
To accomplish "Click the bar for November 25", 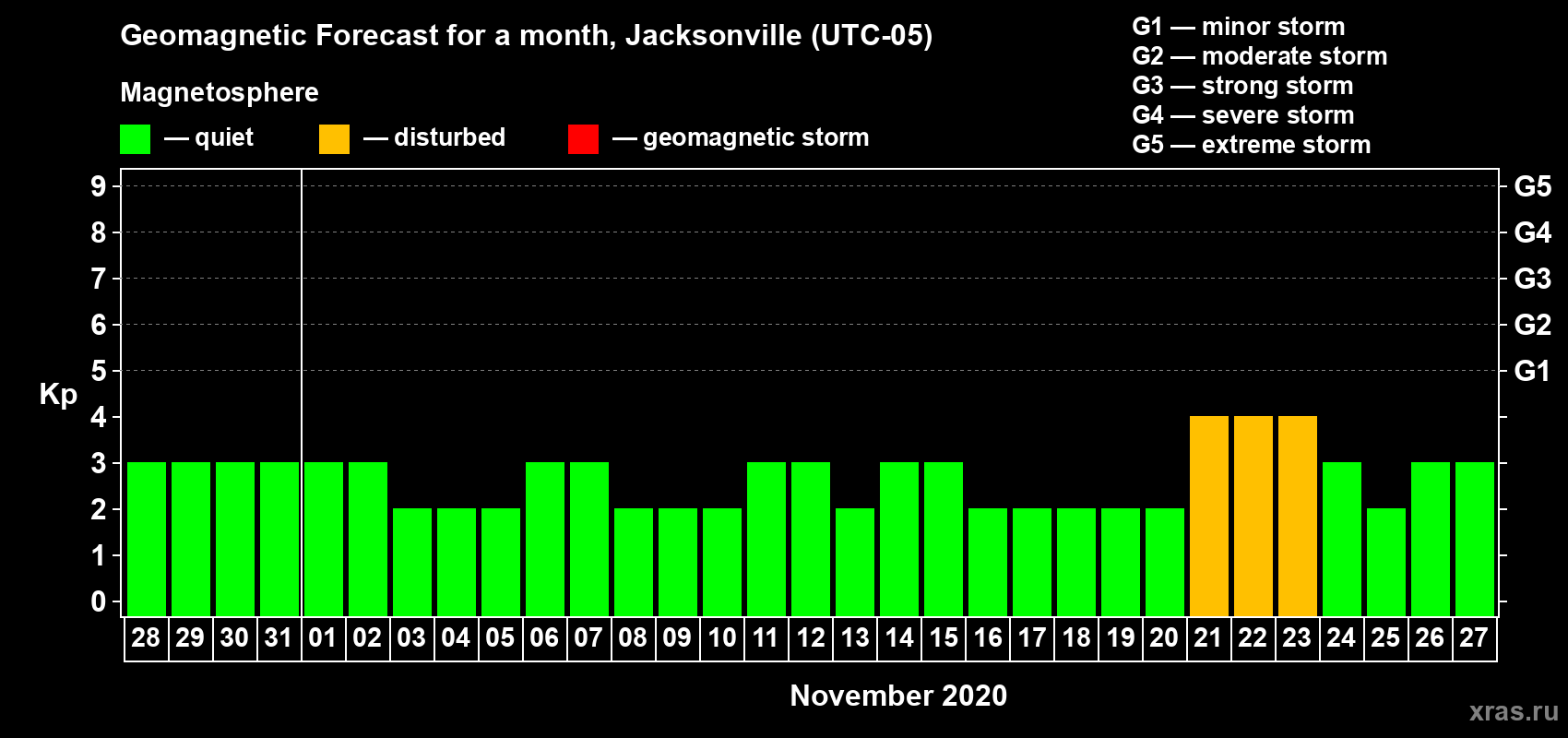I will 1386,562.
